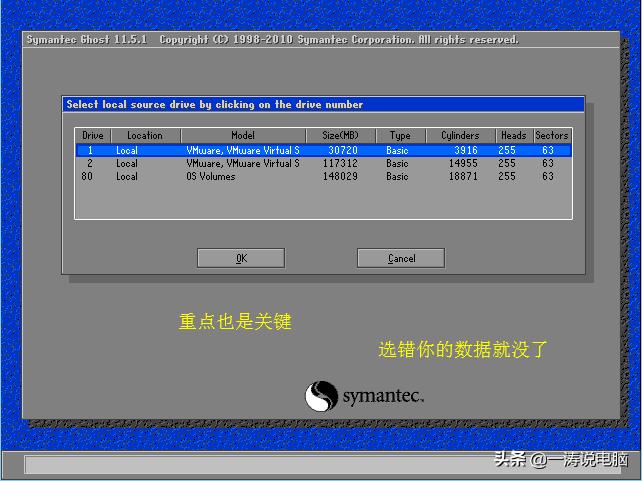
Task: Click the Sectors column header
Action: [x=552, y=135]
